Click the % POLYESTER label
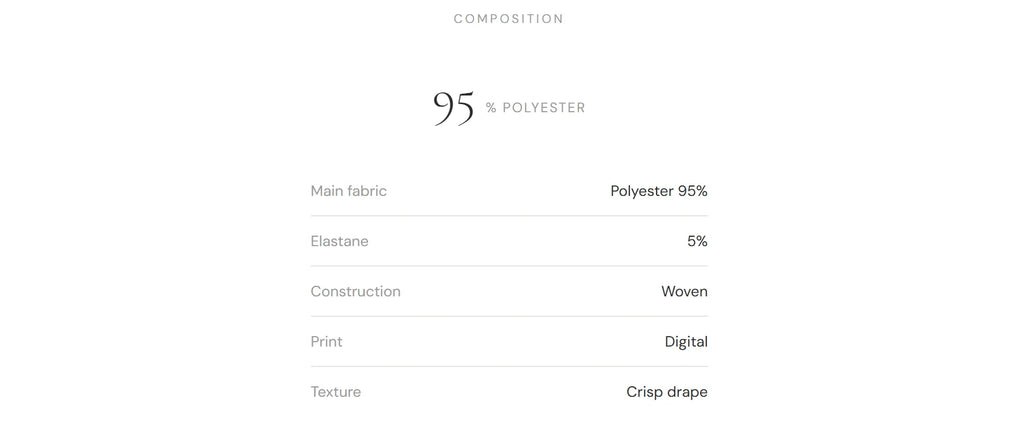This screenshot has width=1024, height=434. coord(536,108)
